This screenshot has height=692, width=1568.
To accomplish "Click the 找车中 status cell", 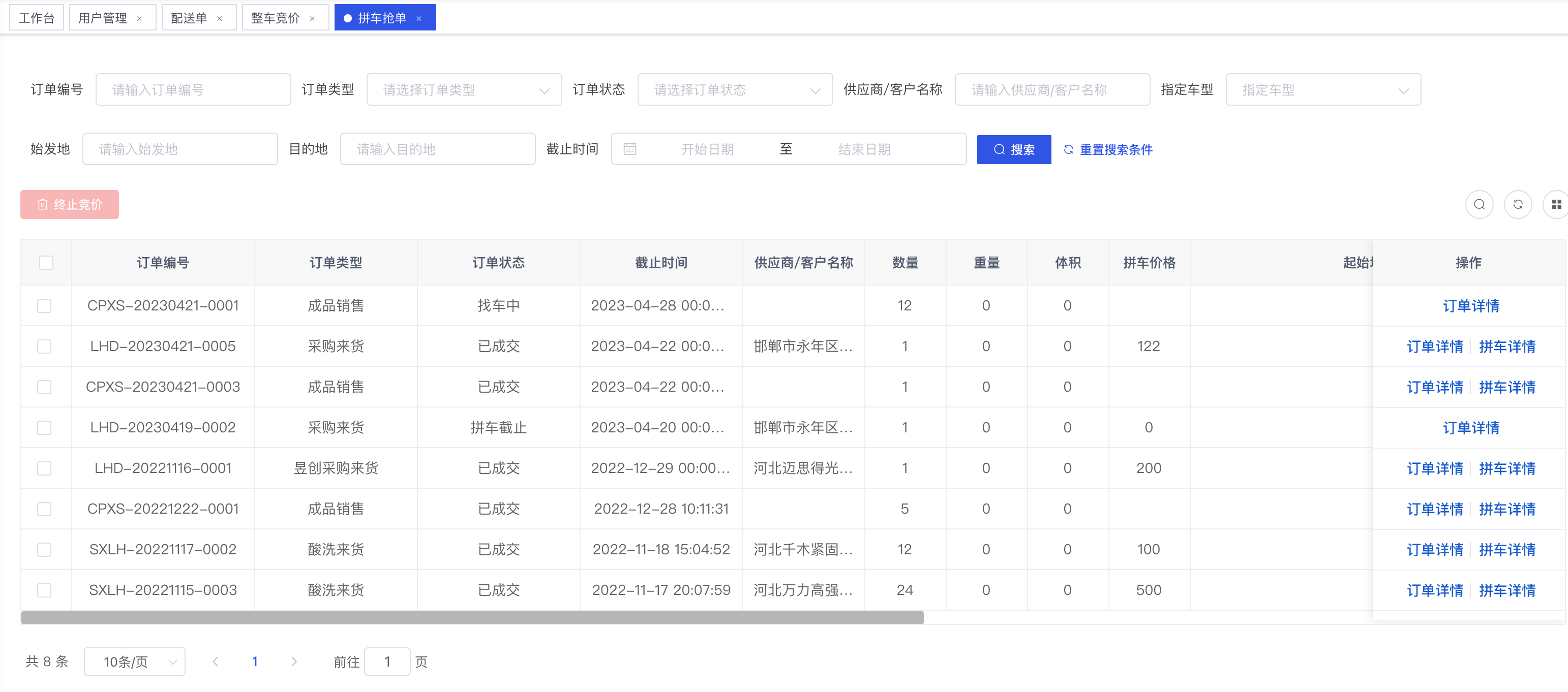I will [x=499, y=305].
